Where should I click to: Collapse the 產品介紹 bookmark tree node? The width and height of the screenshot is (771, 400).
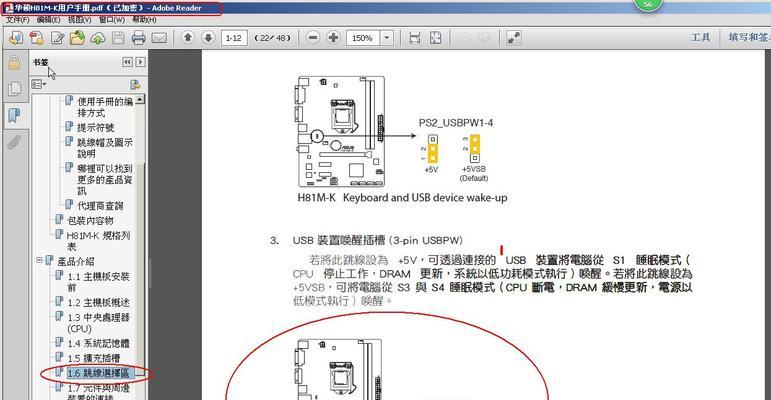pos(39,260)
